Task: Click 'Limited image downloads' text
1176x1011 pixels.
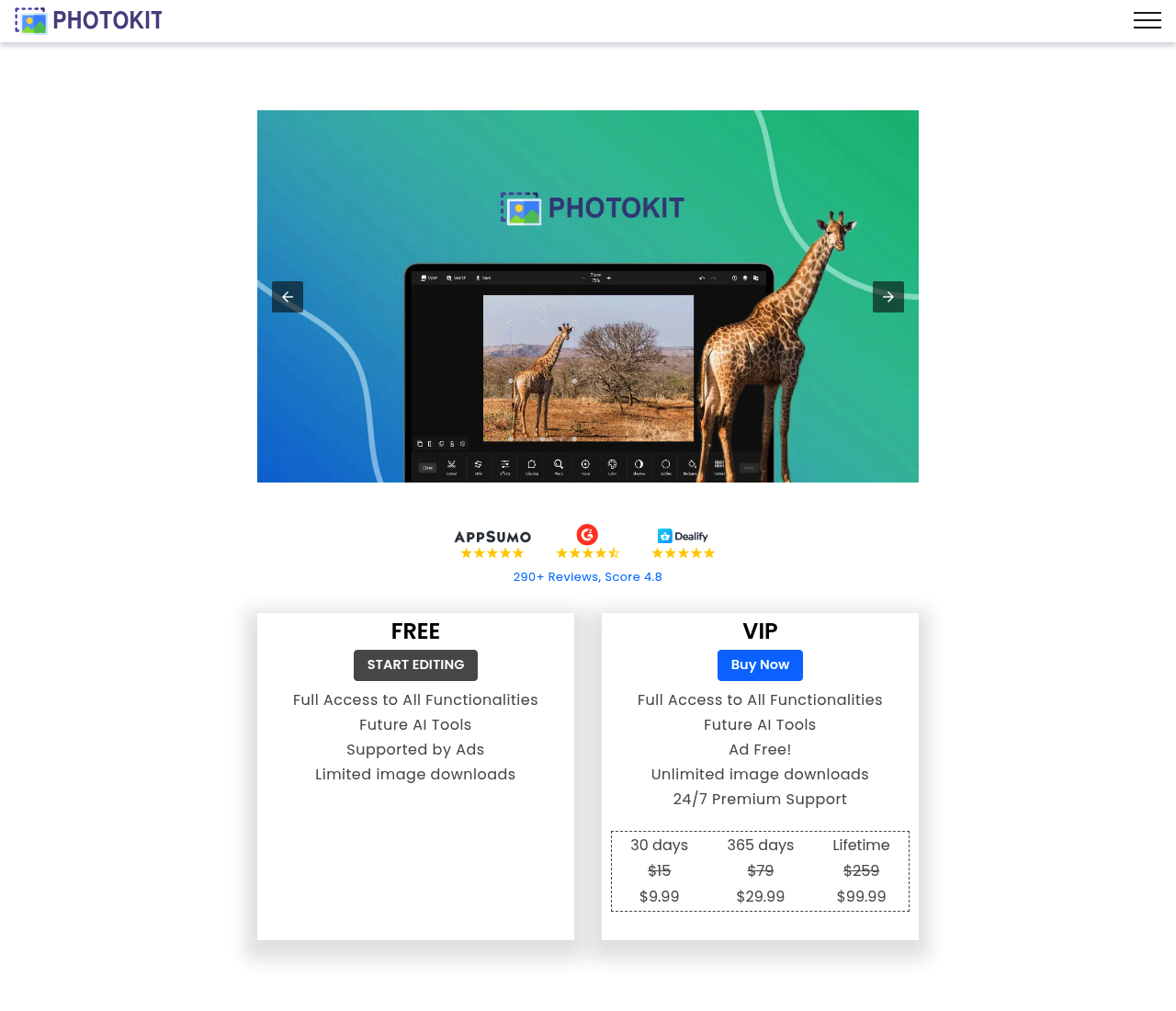Action: coord(415,774)
